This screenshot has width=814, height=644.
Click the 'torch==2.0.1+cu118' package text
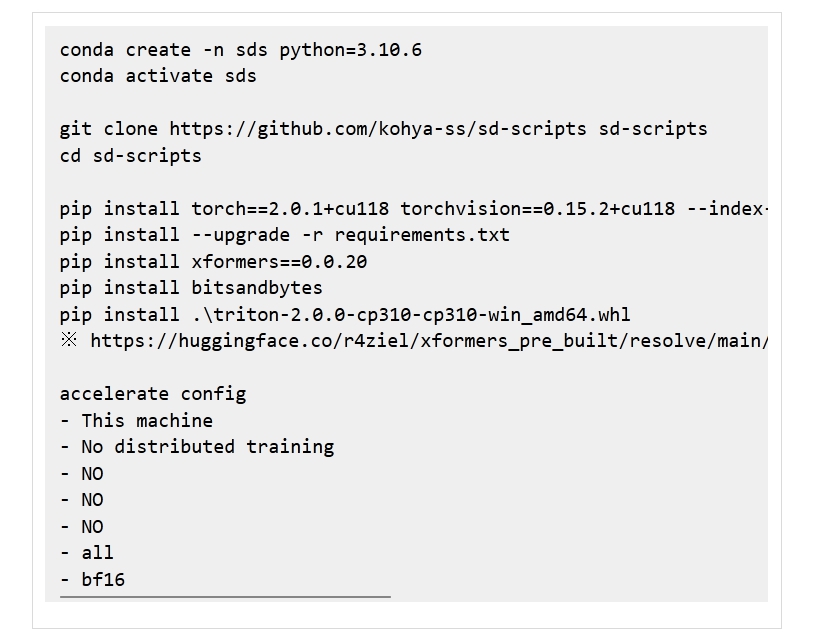click(x=290, y=209)
